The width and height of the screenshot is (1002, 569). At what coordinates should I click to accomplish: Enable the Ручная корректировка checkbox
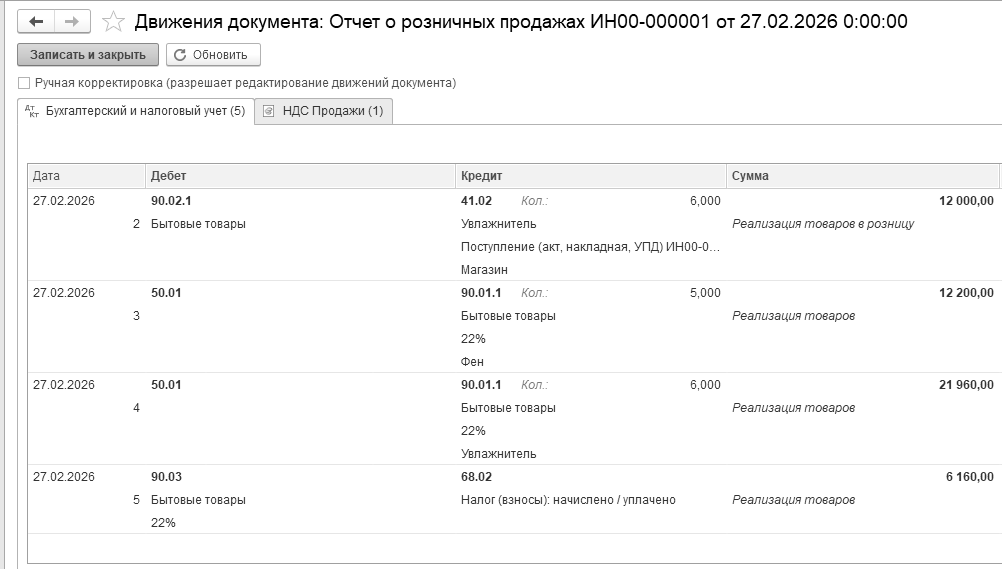click(x=24, y=83)
